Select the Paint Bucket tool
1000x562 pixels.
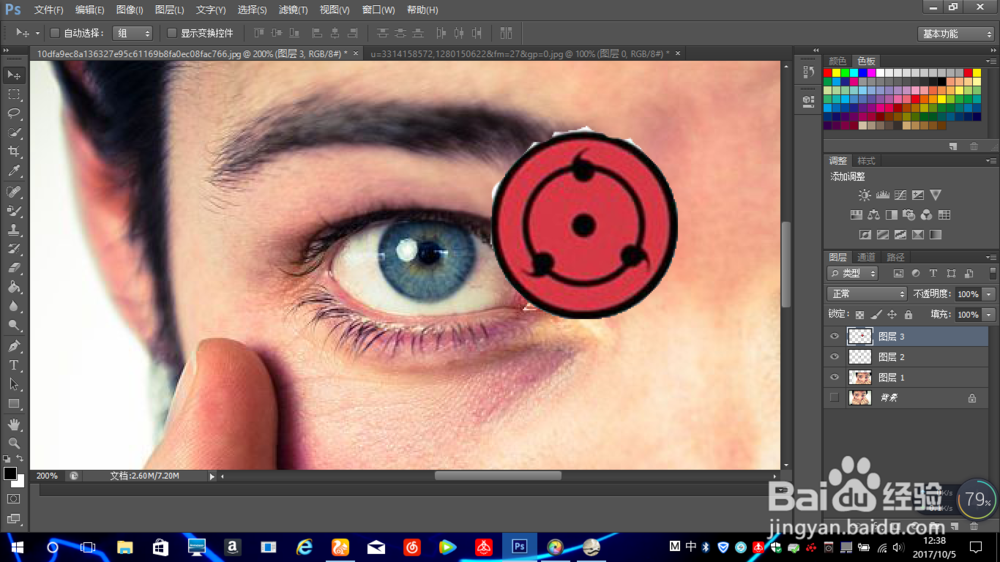(14, 287)
